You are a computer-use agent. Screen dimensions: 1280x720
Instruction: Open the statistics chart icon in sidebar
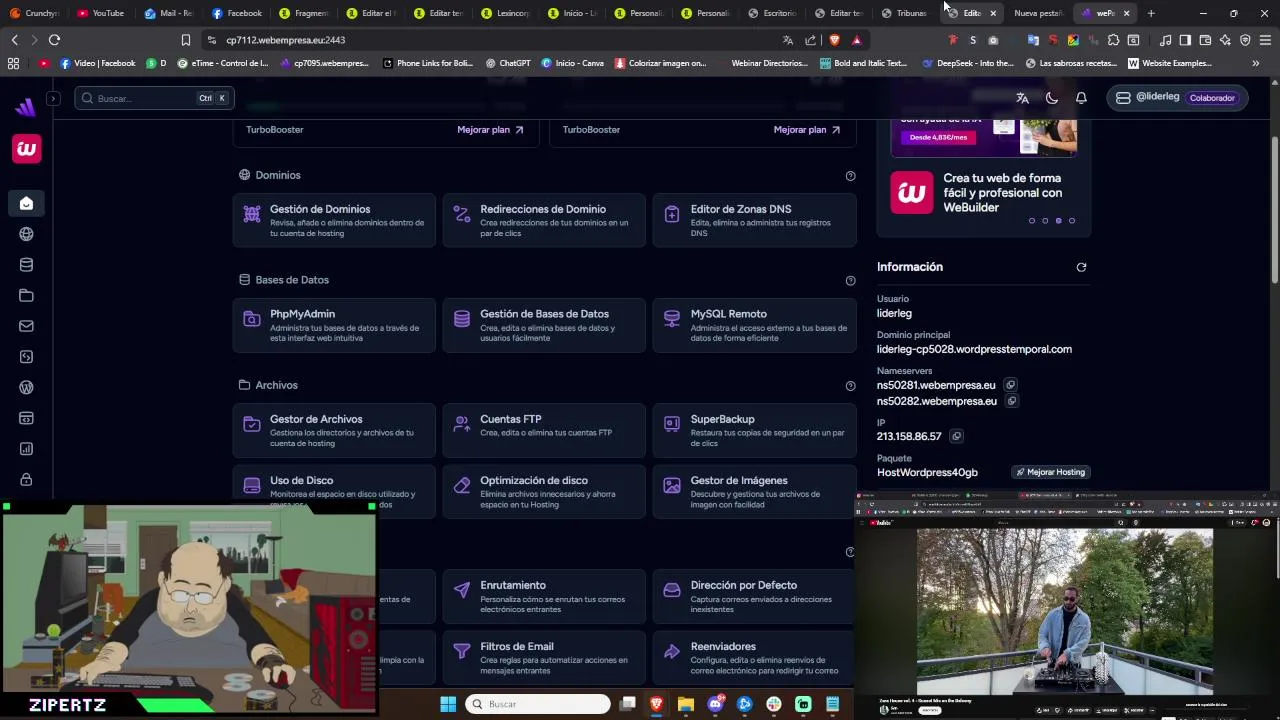click(x=26, y=449)
